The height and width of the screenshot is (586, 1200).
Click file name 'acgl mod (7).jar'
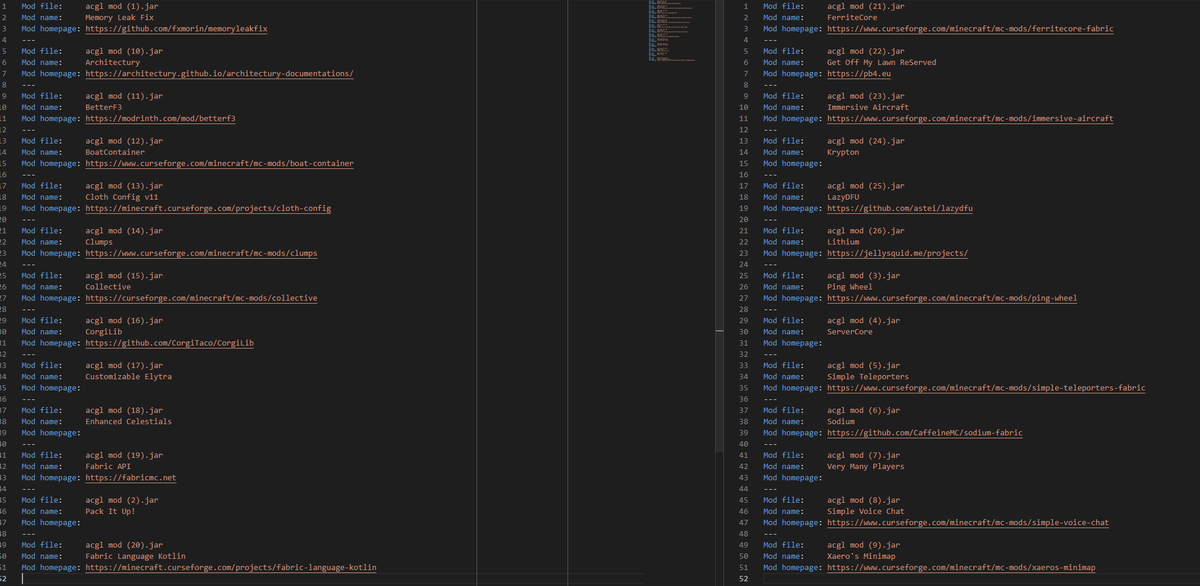coord(864,456)
